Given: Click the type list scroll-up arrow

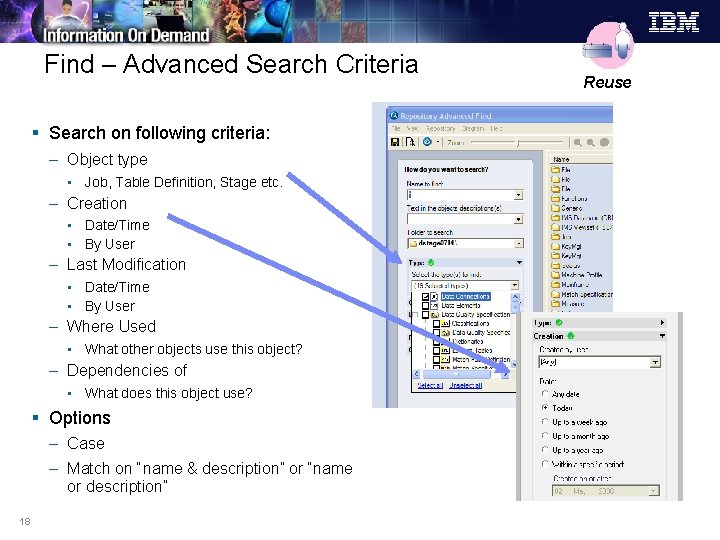Looking at the screenshot, I should (515, 297).
